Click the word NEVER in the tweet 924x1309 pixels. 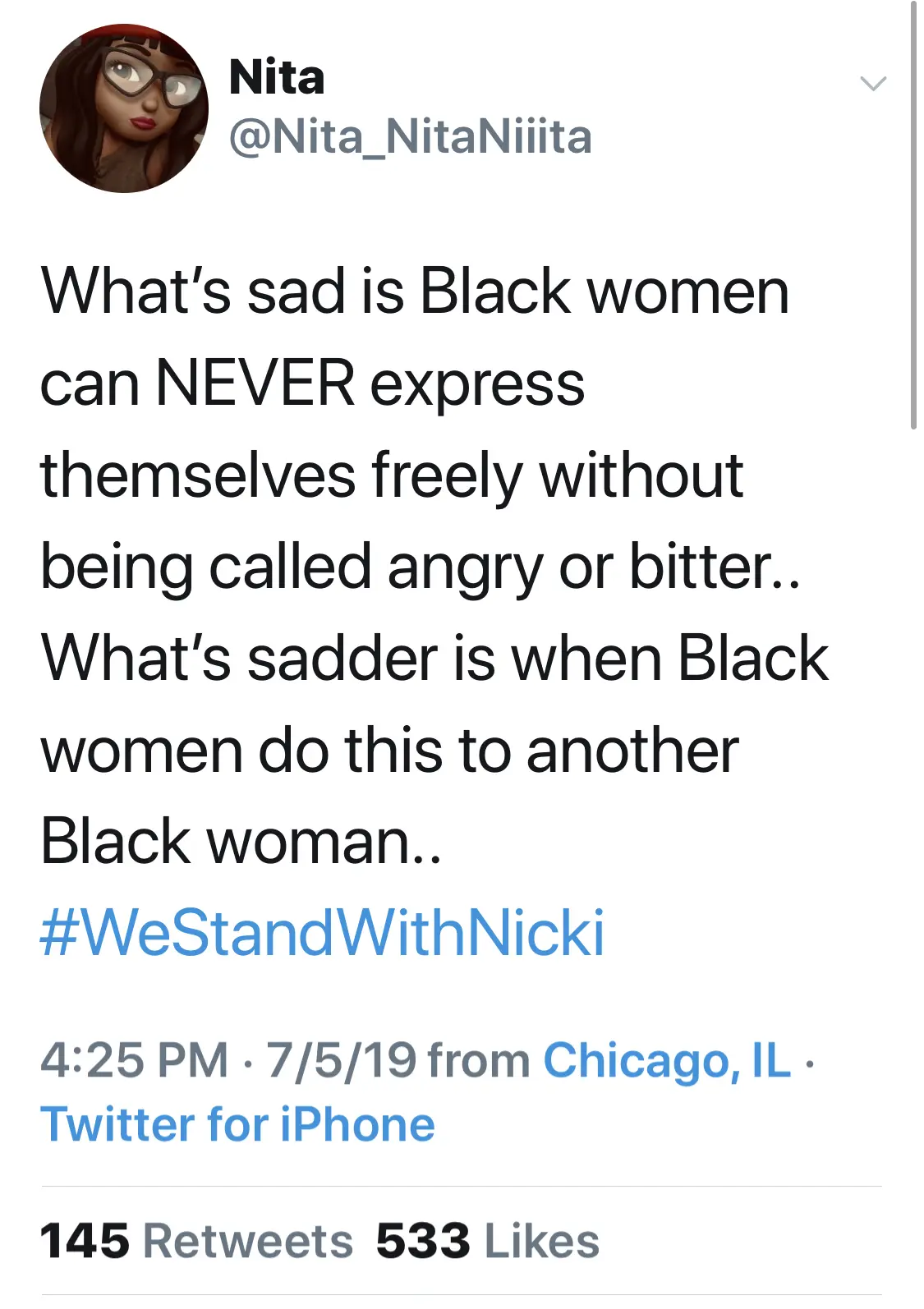(255, 383)
